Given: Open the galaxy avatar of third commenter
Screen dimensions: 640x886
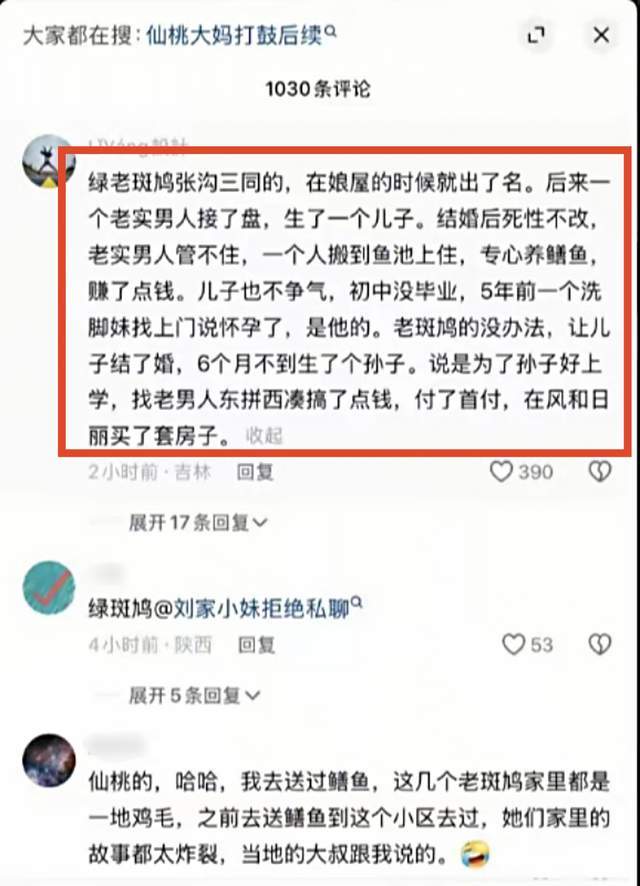Looking at the screenshot, I should coord(49,760).
